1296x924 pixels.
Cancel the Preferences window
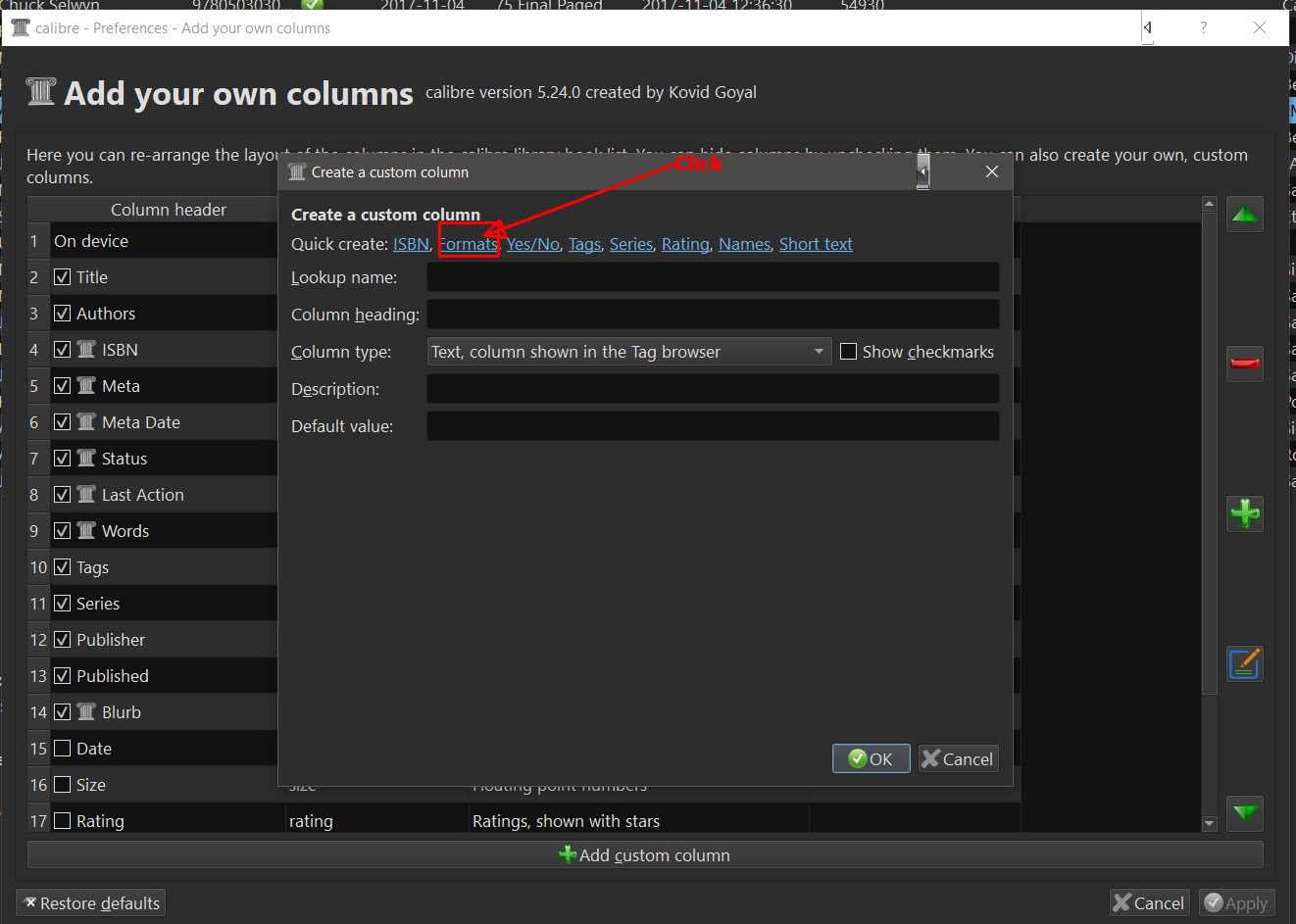1149,902
